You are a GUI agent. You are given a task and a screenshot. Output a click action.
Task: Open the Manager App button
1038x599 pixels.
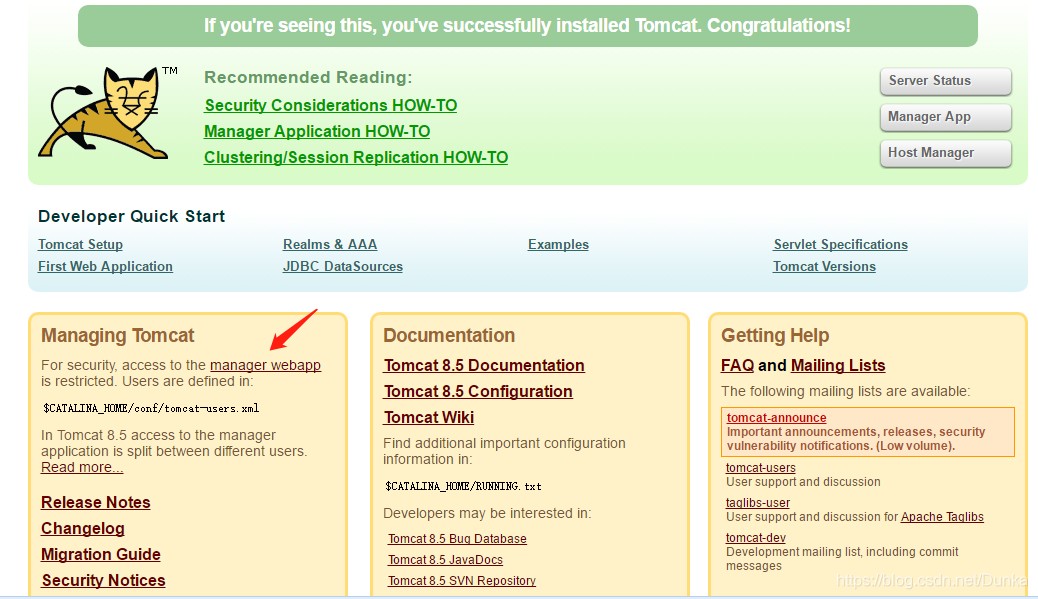tap(945, 117)
